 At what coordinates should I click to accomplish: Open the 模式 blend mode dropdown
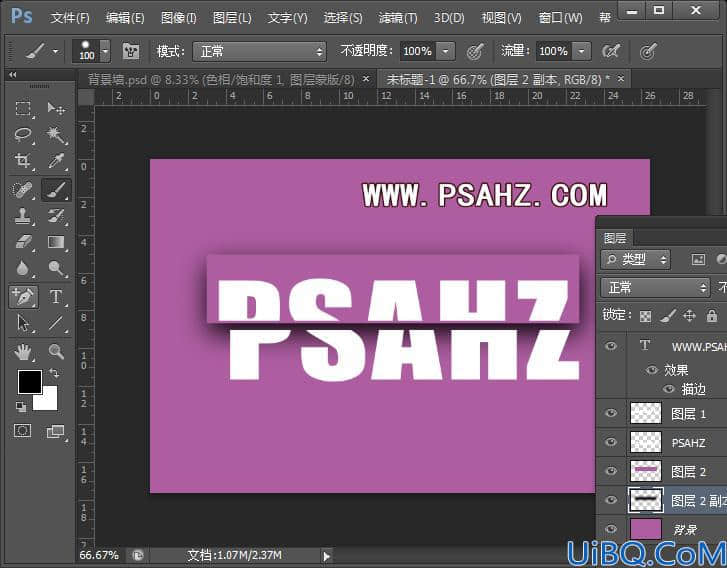pos(260,51)
